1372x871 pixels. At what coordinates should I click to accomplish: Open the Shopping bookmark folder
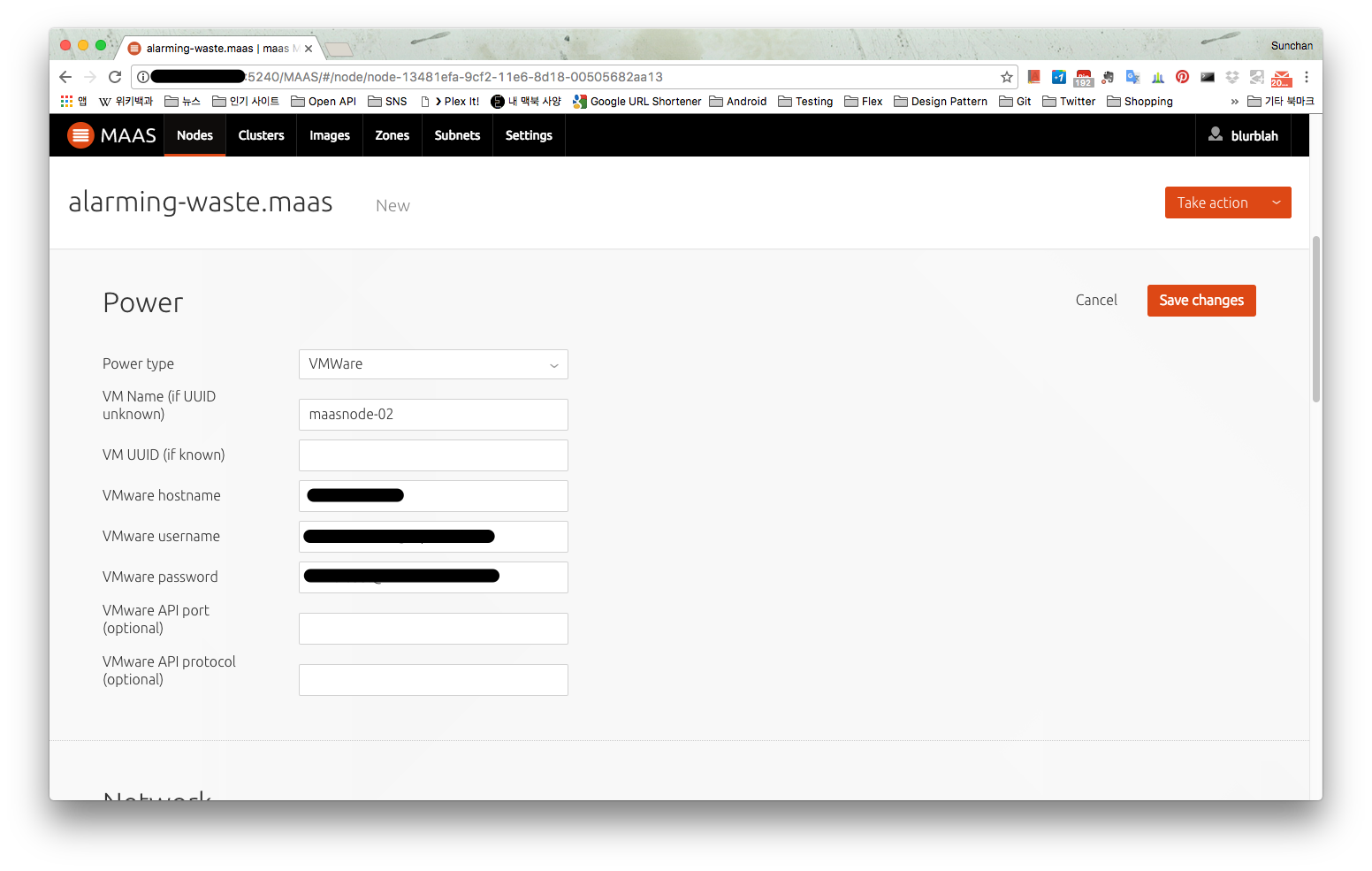pos(1140,101)
